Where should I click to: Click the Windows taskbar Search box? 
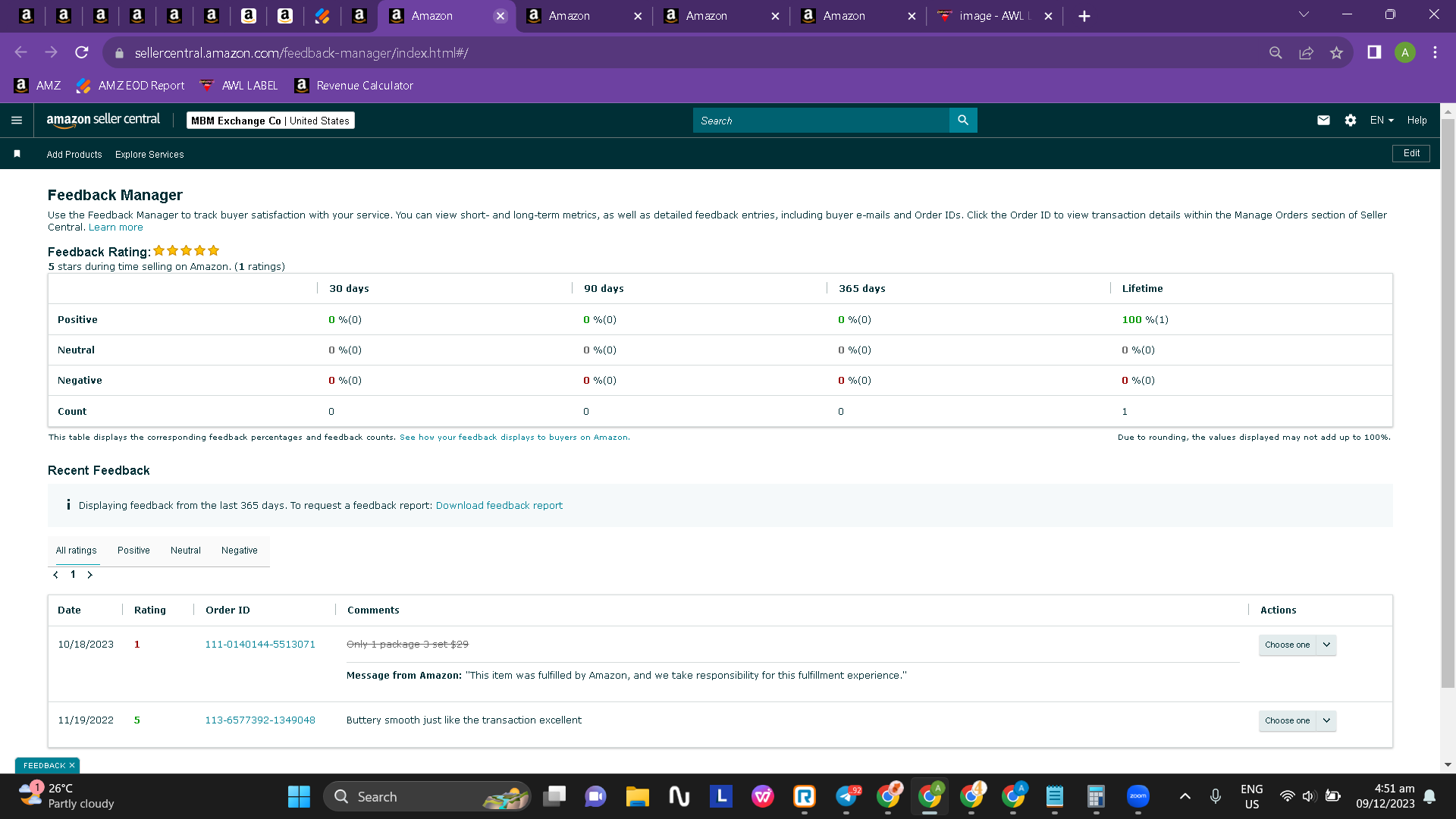point(427,796)
